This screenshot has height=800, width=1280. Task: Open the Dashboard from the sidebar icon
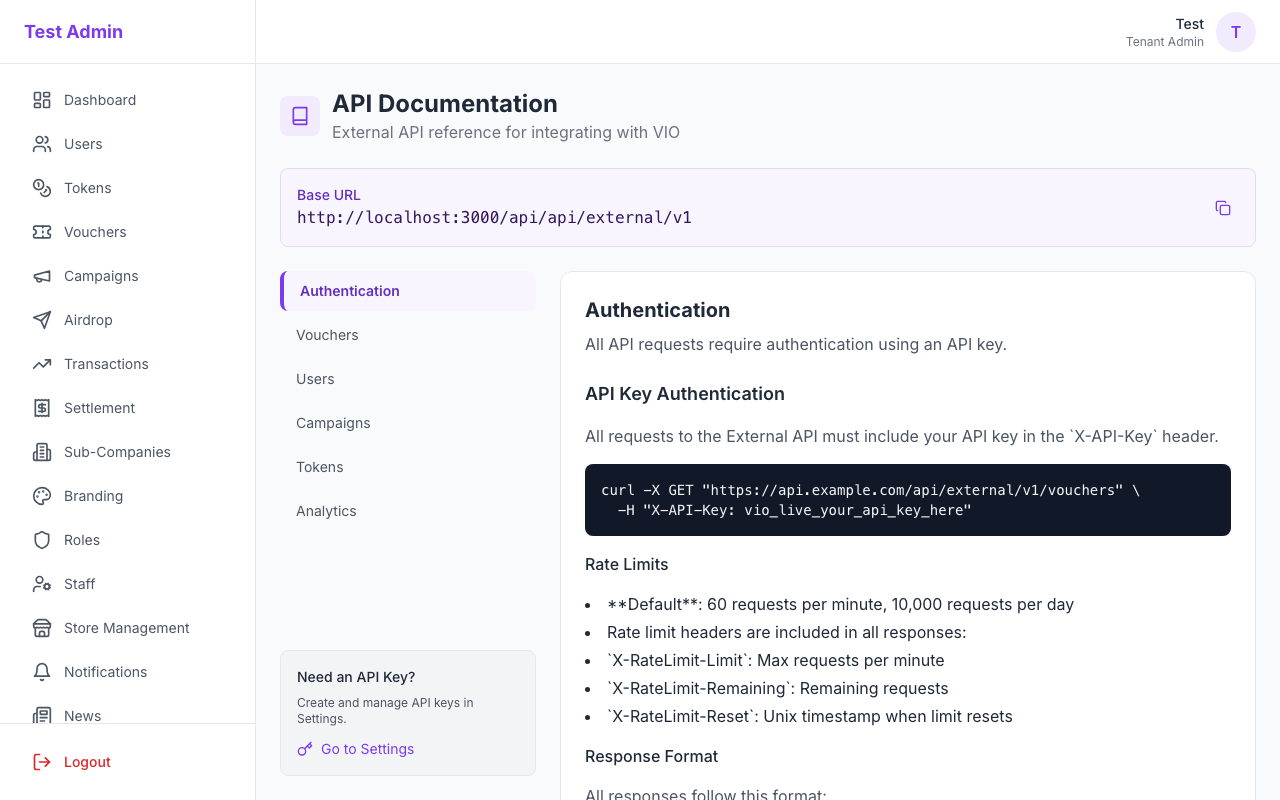pos(41,100)
